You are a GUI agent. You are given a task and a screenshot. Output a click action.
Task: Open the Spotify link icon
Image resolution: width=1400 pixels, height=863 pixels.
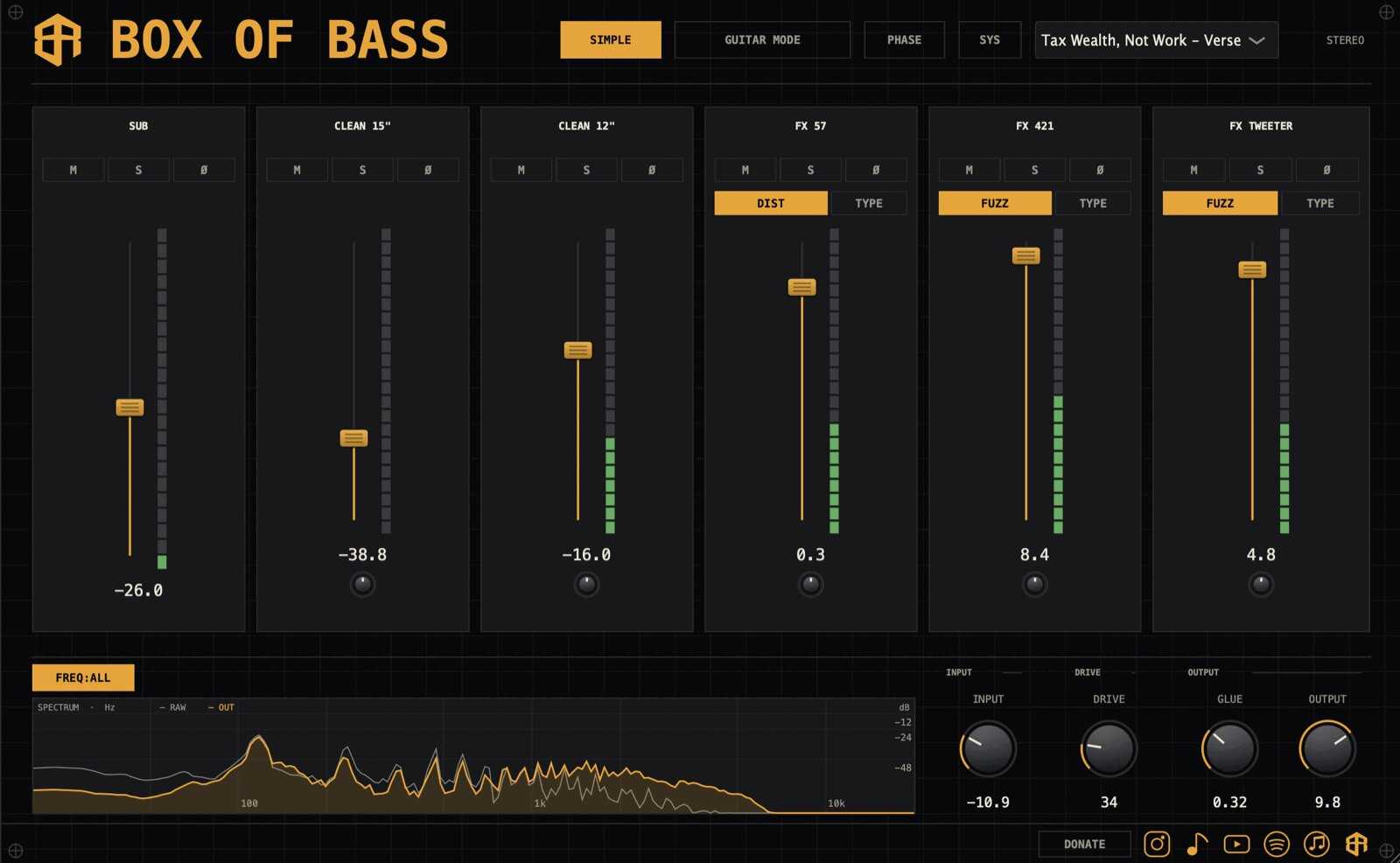point(1277,844)
